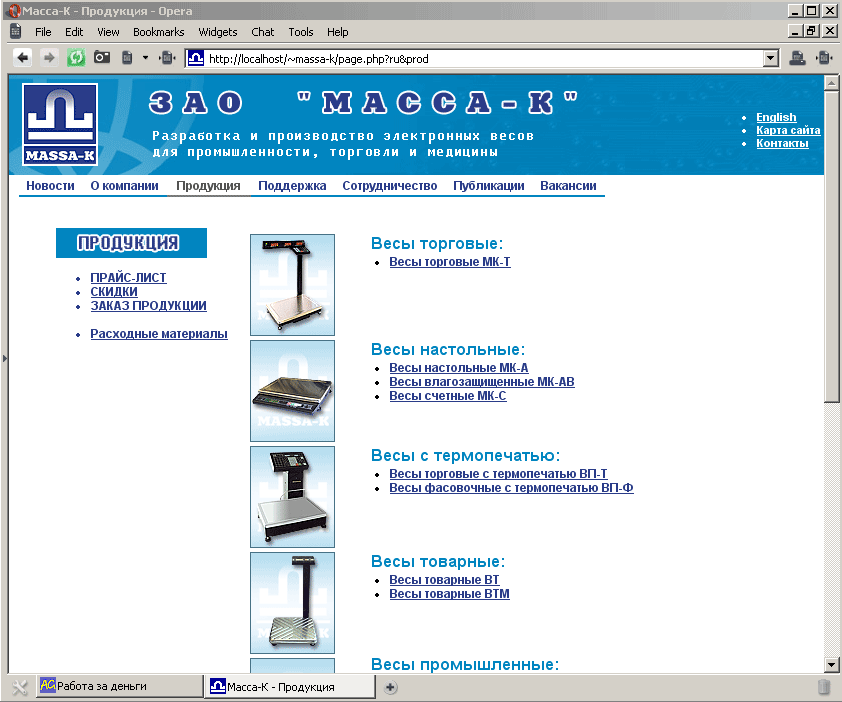Image resolution: width=842 pixels, height=702 pixels.
Task: Click the page icon with side arrows left of address bar
Action: (x=168, y=57)
